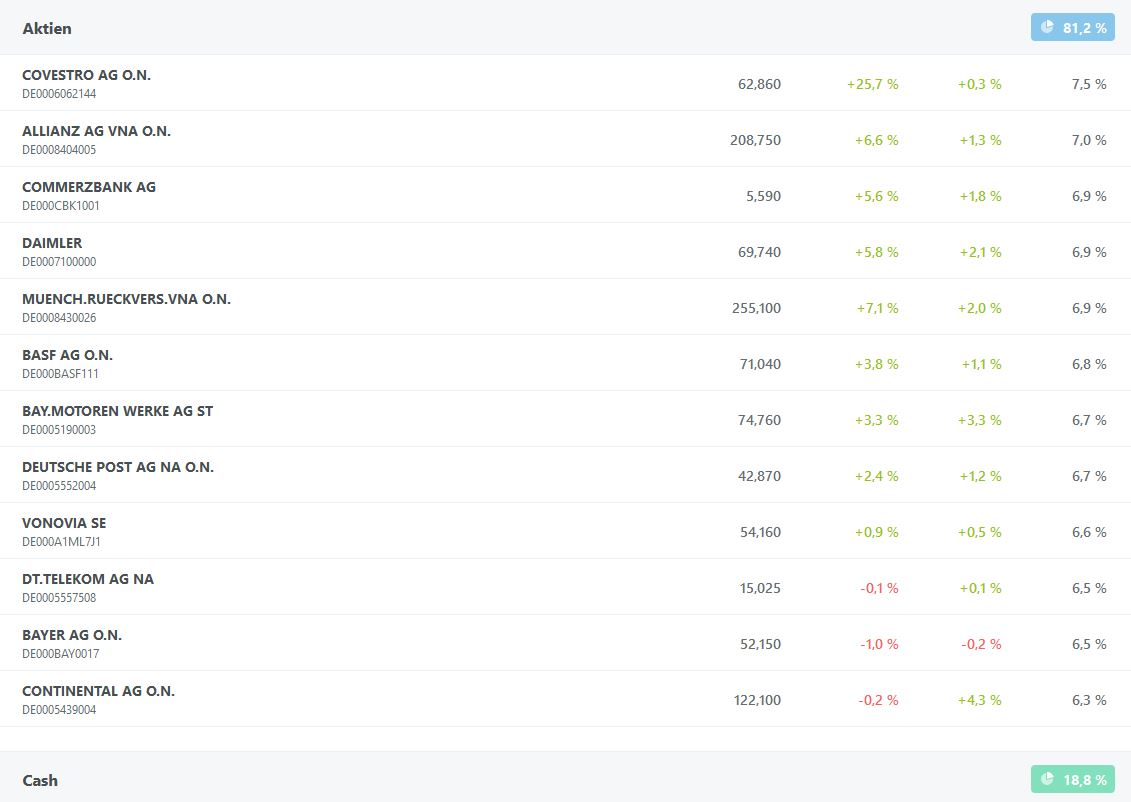Image resolution: width=1131 pixels, height=802 pixels.
Task: Click the VONOVIA SE stock name
Action: point(64,523)
